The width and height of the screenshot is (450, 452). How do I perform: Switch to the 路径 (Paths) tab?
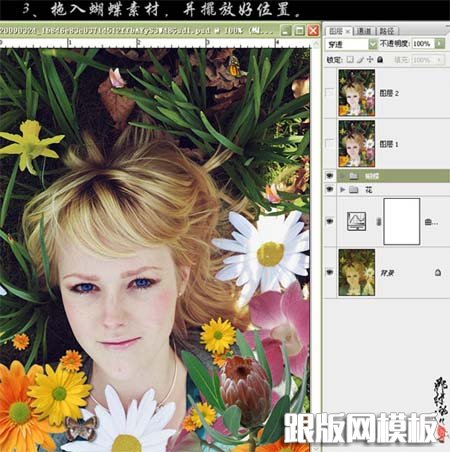tap(387, 31)
